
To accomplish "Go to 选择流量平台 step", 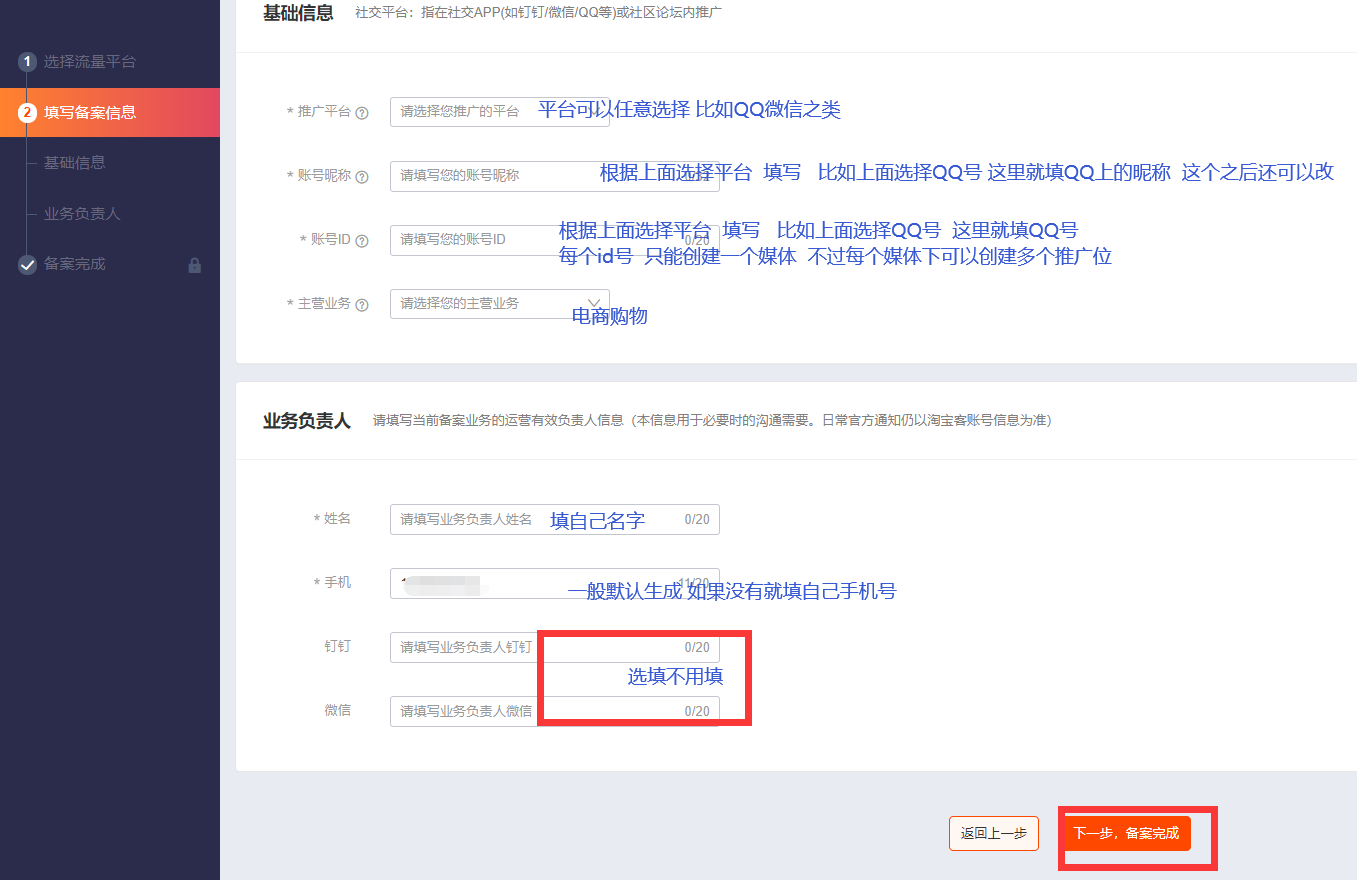I will point(89,62).
